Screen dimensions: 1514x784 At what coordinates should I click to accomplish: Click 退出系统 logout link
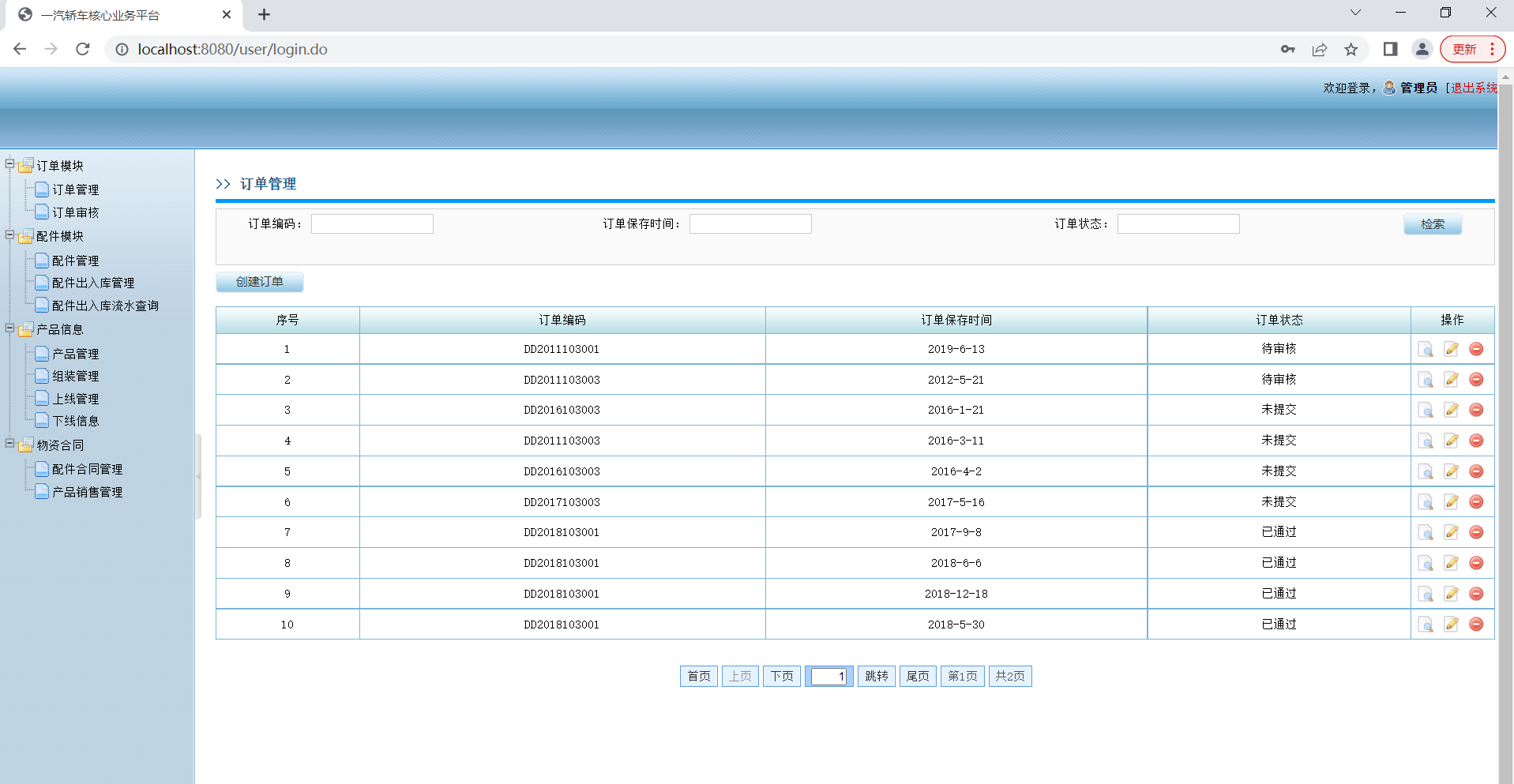(1474, 88)
